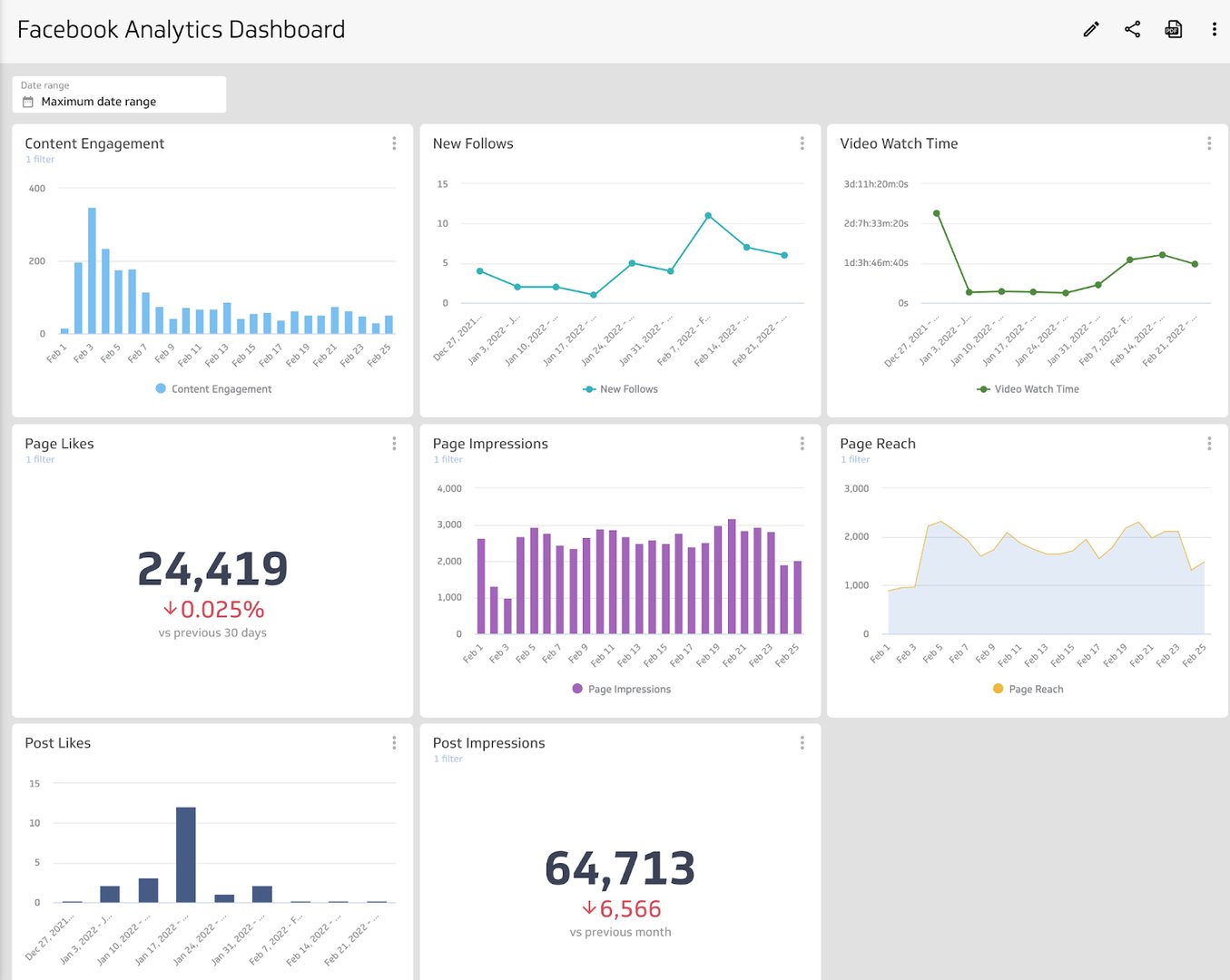Open the kebab menu on Page Likes widget

coord(394,443)
